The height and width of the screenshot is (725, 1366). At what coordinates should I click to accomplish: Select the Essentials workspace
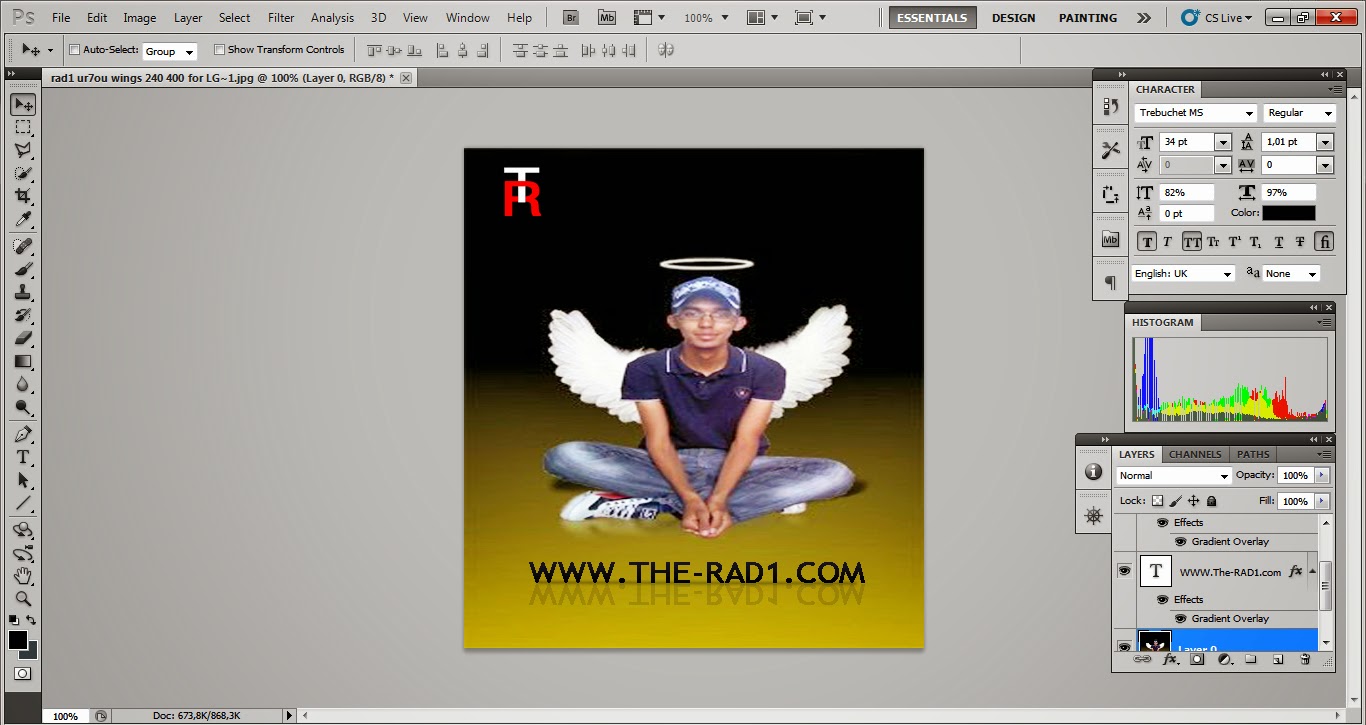[932, 18]
